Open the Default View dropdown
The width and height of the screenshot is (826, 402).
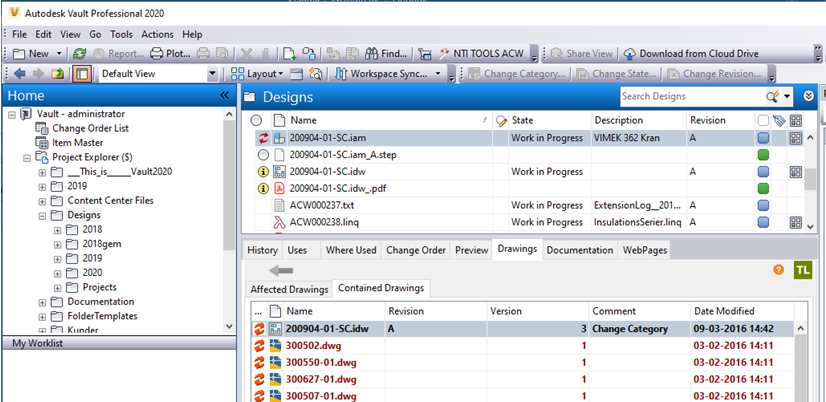click(212, 74)
